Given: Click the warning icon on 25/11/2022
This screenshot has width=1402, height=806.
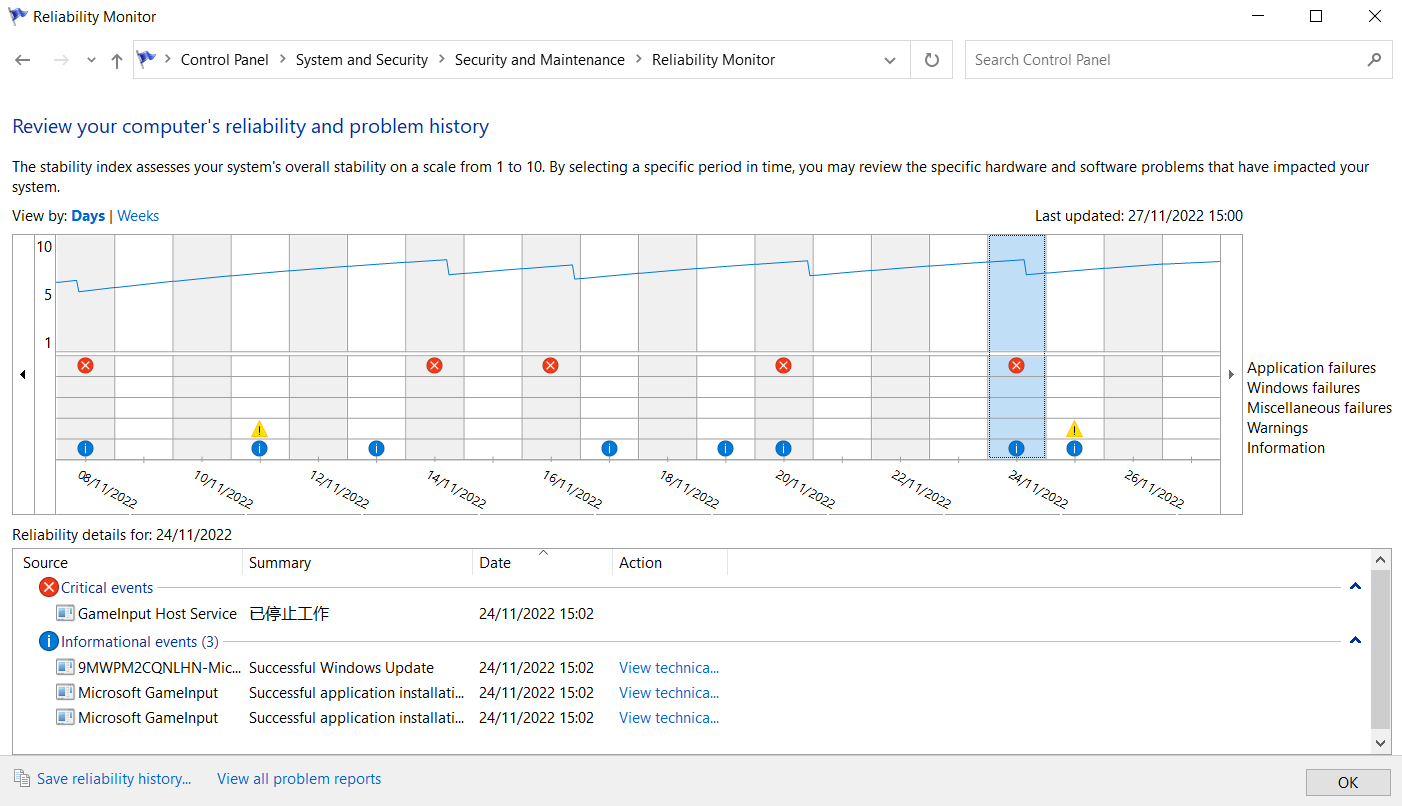Looking at the screenshot, I should [1074, 429].
